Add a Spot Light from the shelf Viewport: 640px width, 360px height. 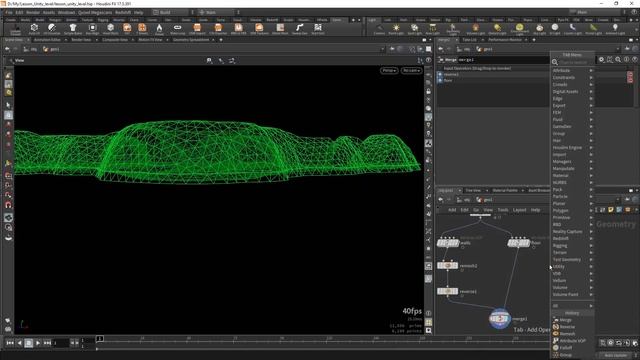pos(414,29)
